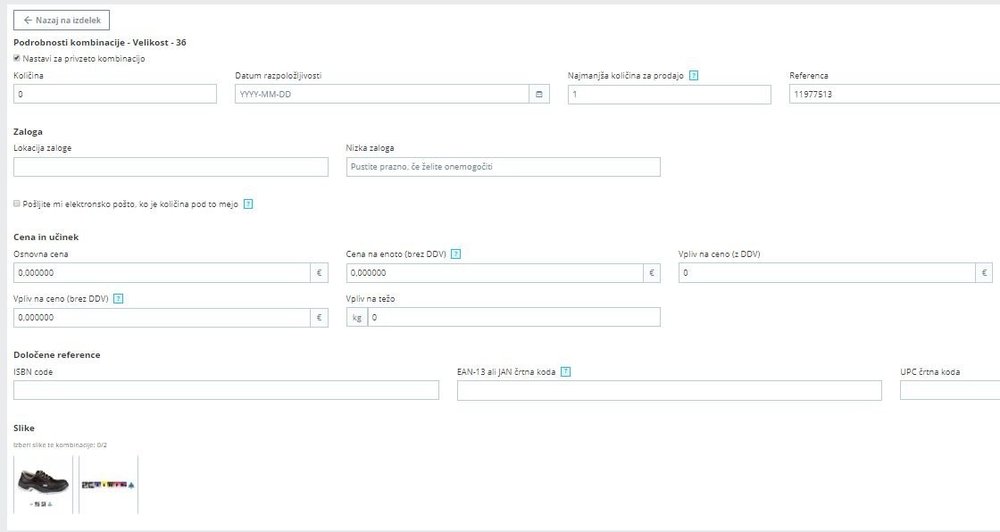Viewport: 1000px width, 532px height.
Task: Click help icon next to low-stock email option
Action: click(x=249, y=204)
